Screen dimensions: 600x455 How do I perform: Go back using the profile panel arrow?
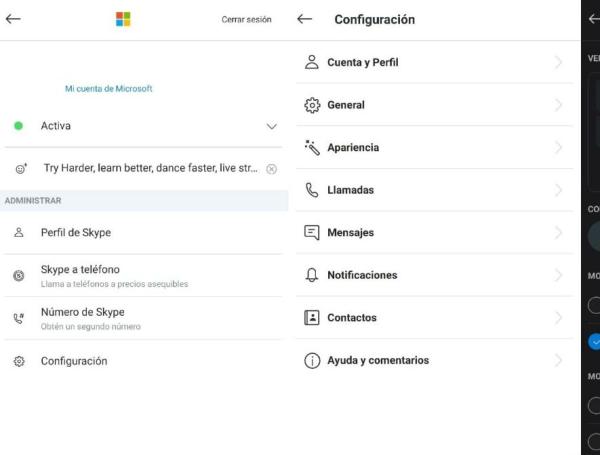13,19
